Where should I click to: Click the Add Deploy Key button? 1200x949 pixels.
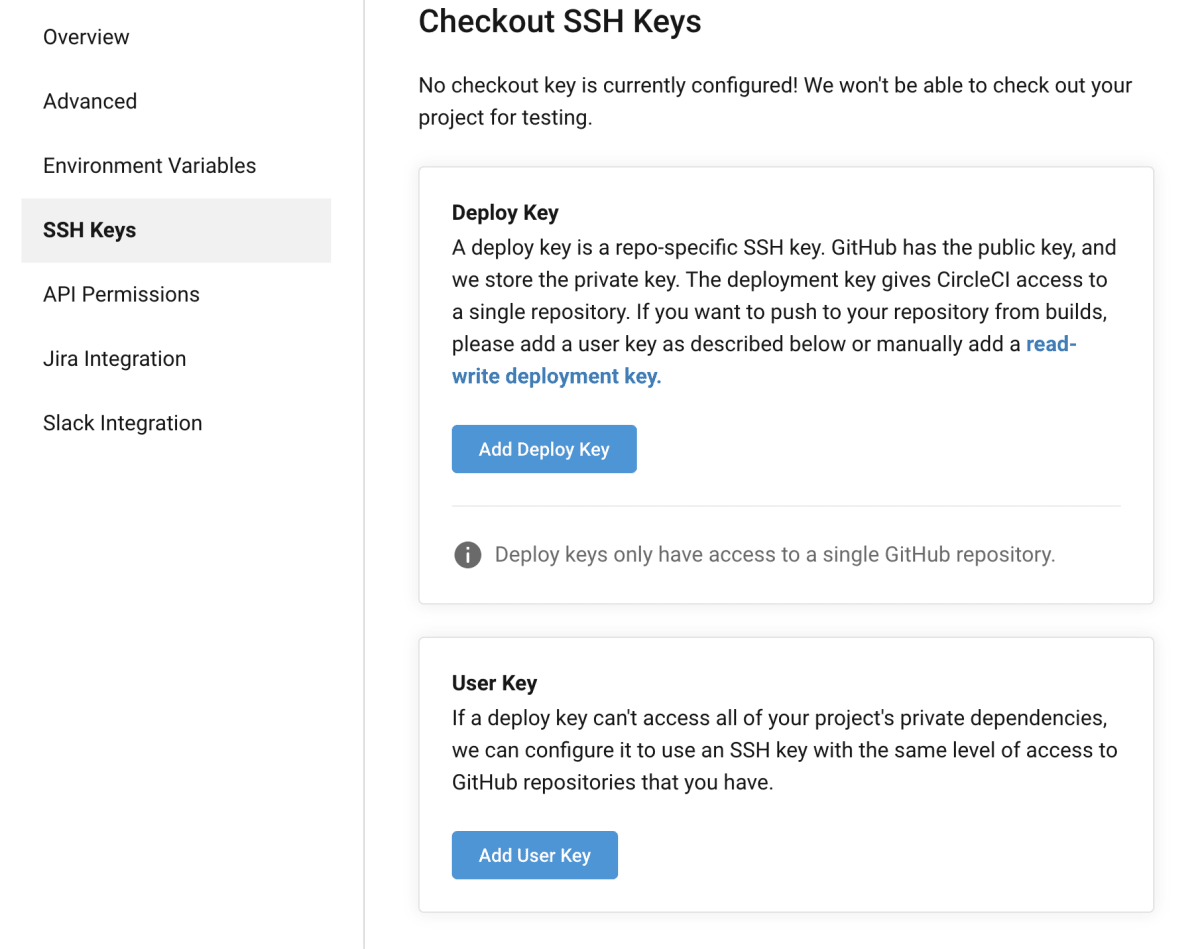point(544,449)
